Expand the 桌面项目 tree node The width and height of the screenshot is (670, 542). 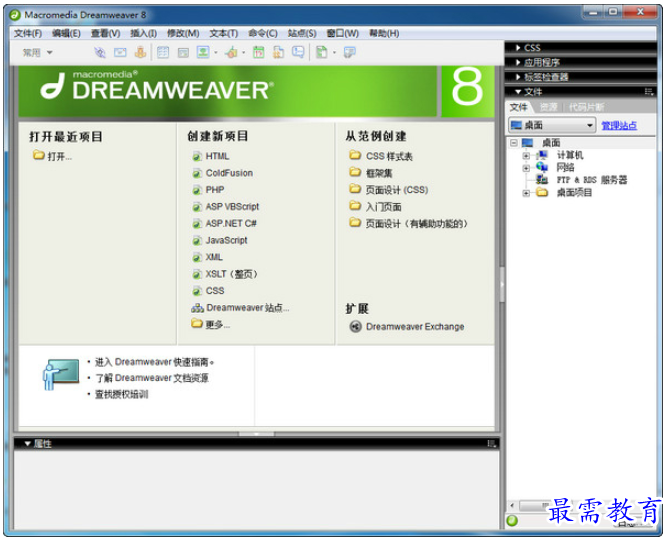pyautogui.click(x=526, y=194)
